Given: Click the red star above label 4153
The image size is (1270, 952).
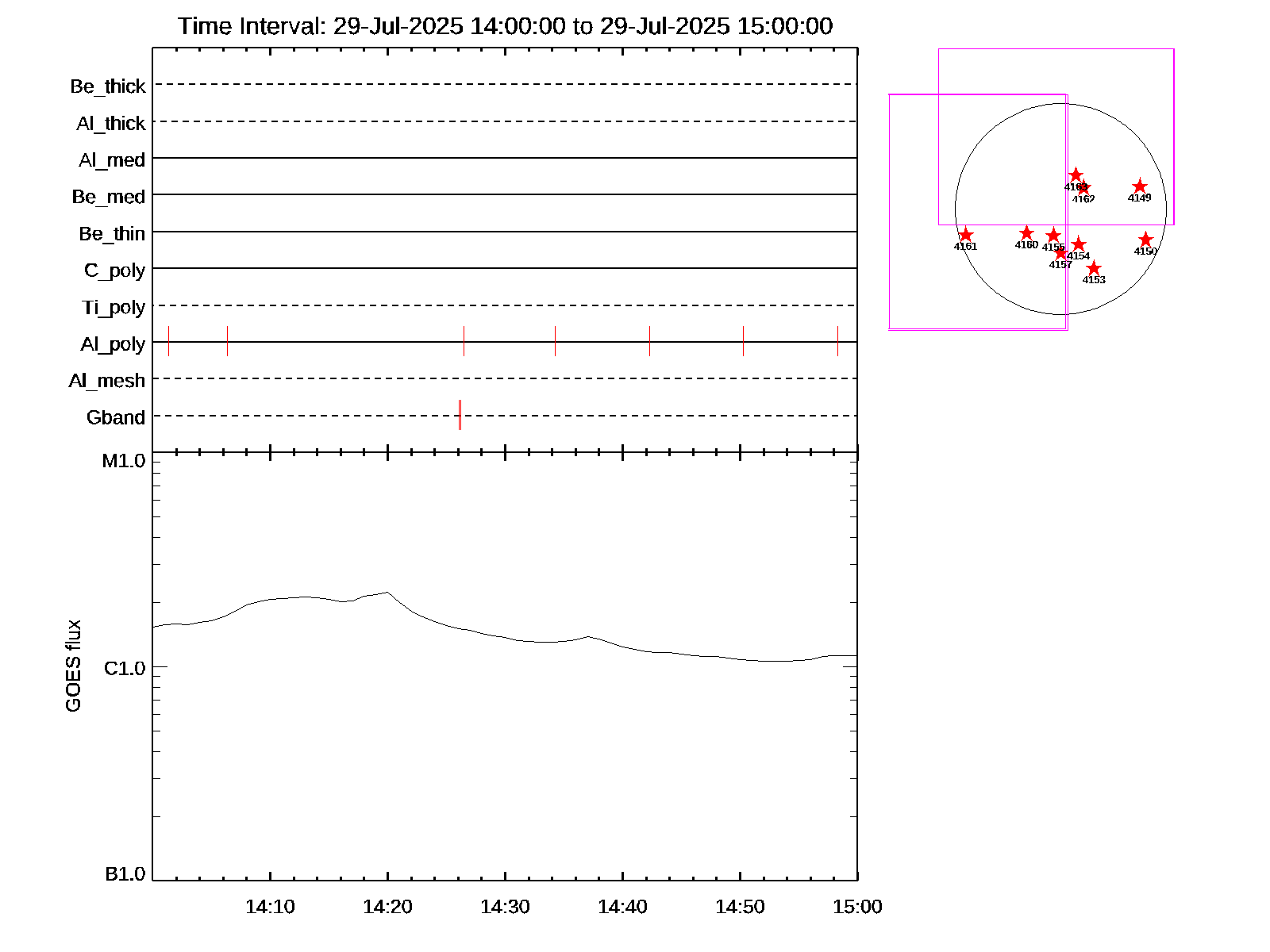Looking at the screenshot, I should click(1094, 268).
